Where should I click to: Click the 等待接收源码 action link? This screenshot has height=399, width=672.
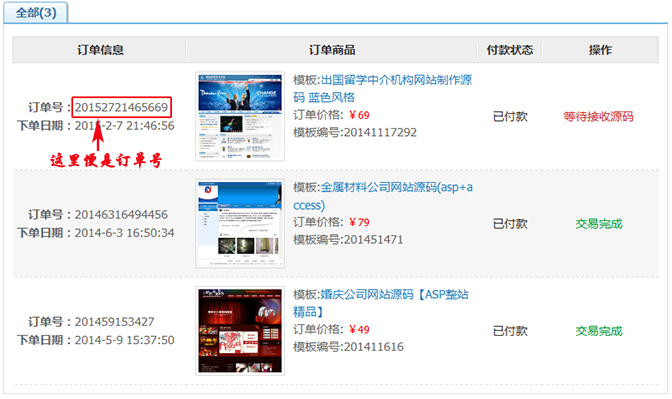pos(598,117)
